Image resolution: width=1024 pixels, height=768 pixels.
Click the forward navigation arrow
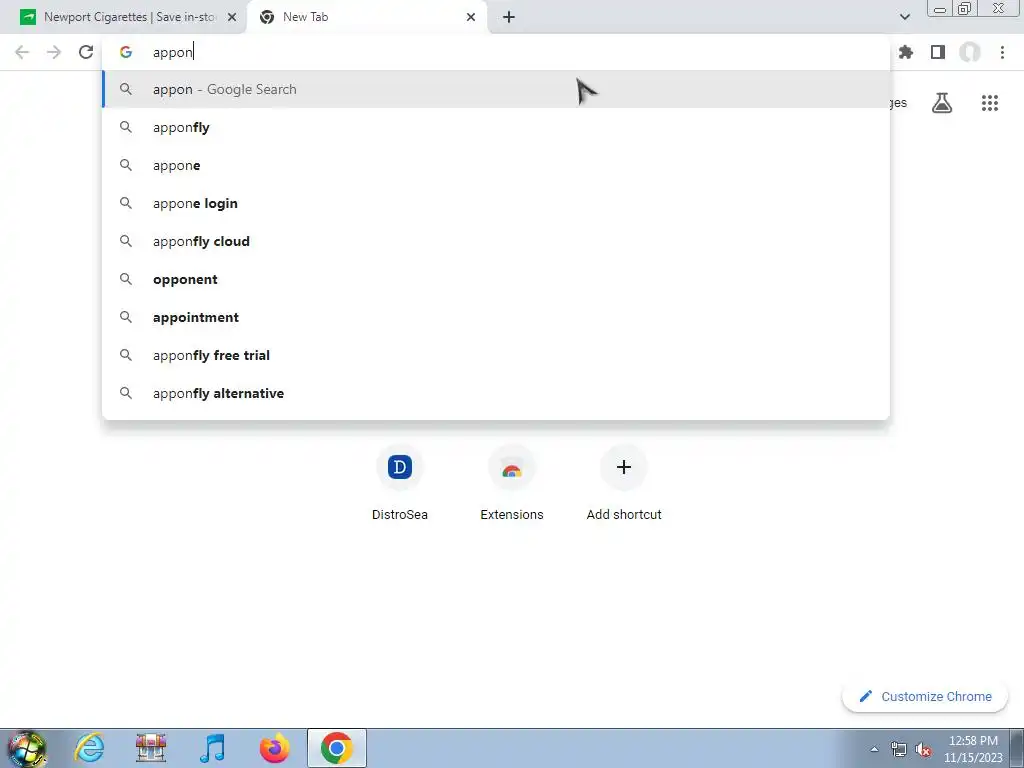pyautogui.click(x=54, y=52)
